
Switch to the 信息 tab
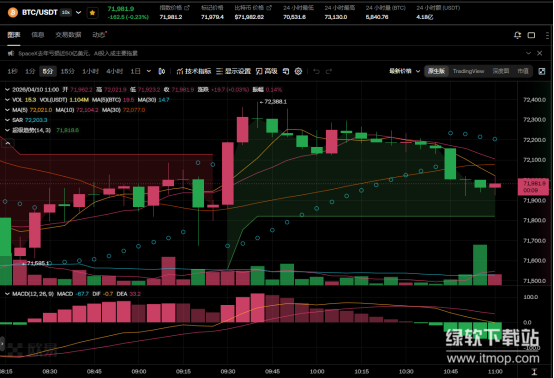[x=37, y=35]
